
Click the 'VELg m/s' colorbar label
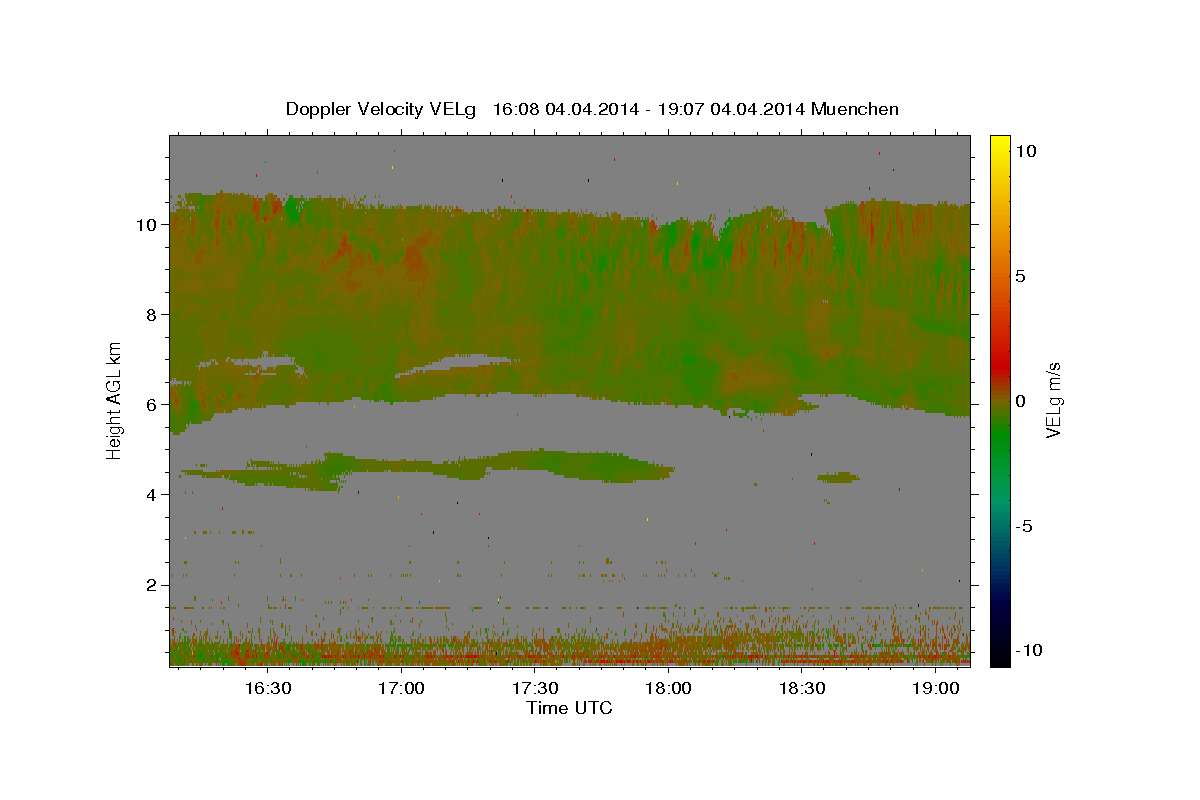click(x=1054, y=400)
